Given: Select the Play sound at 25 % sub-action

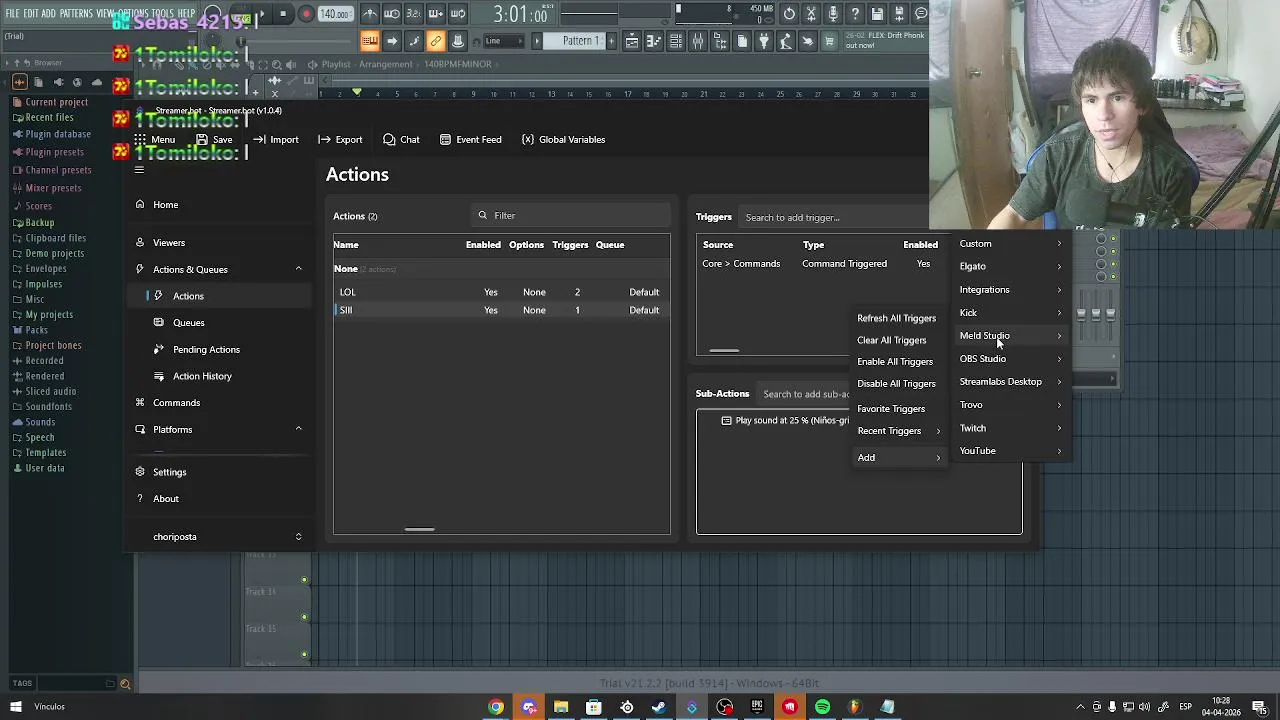Looking at the screenshot, I should (x=786, y=421).
